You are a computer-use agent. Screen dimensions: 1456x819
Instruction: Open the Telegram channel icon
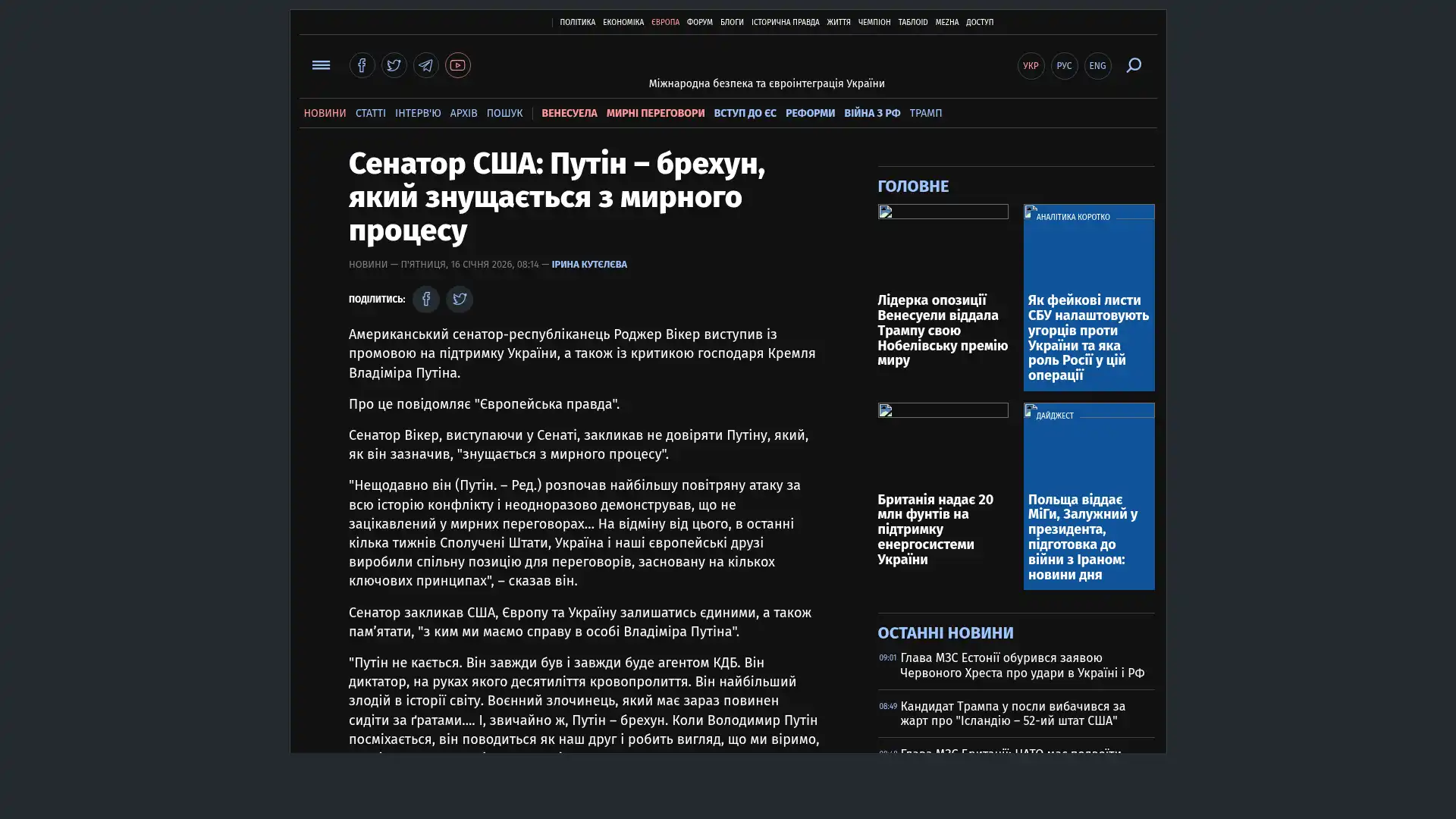click(x=425, y=65)
